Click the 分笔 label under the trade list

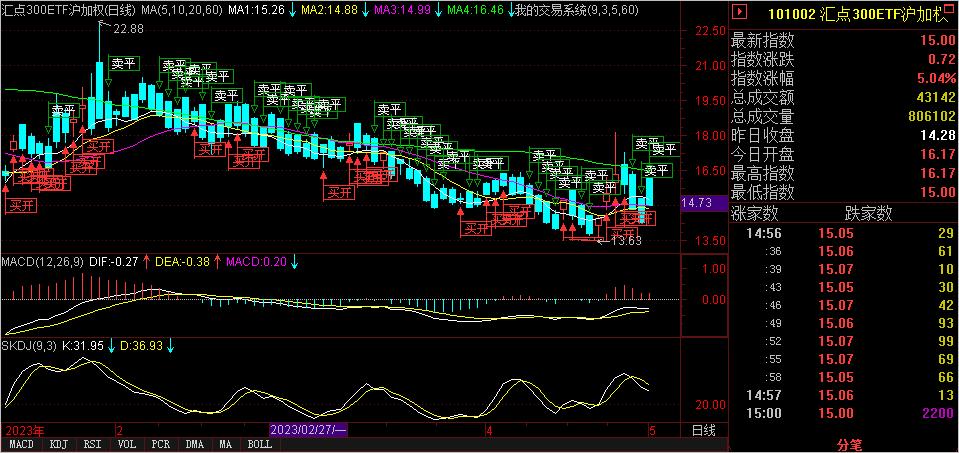pos(848,444)
